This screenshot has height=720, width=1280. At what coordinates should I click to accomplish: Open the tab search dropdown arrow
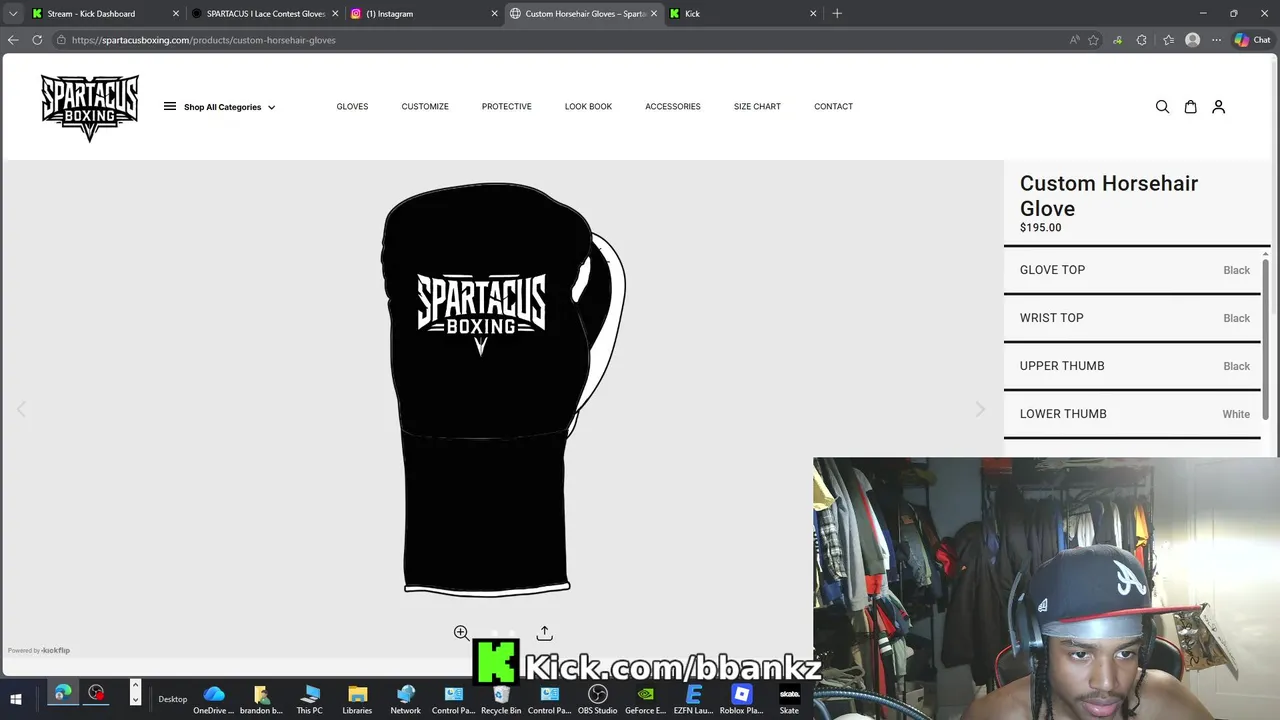tap(13, 14)
